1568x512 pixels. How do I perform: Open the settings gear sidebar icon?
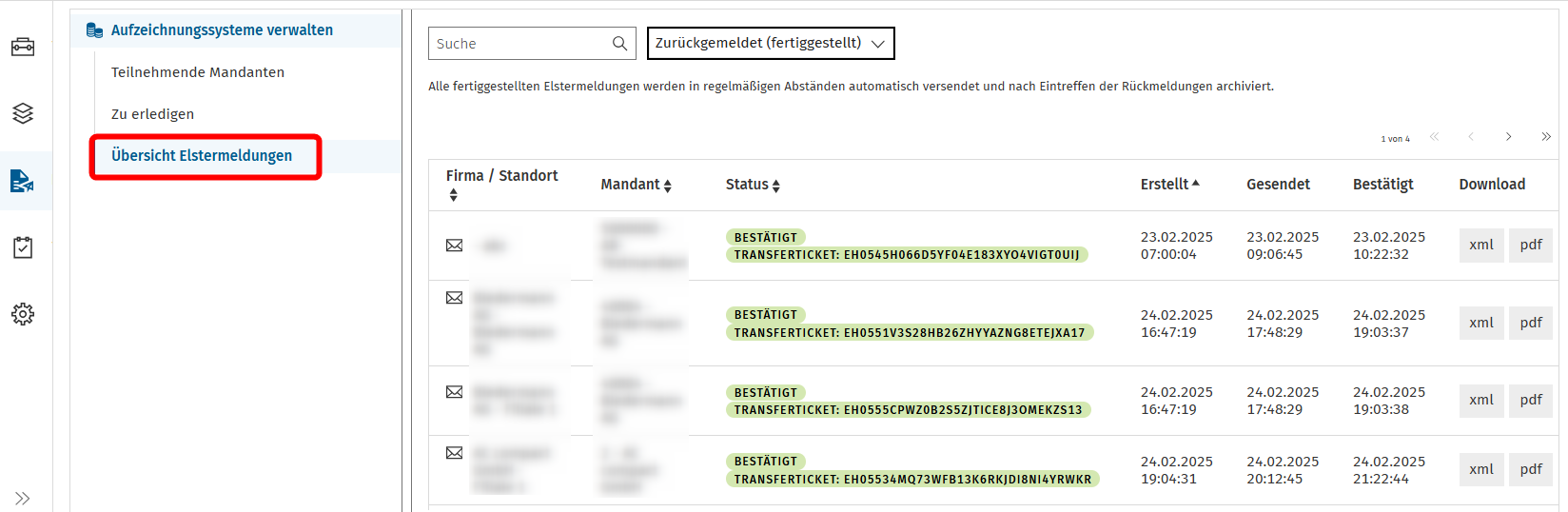[23, 314]
